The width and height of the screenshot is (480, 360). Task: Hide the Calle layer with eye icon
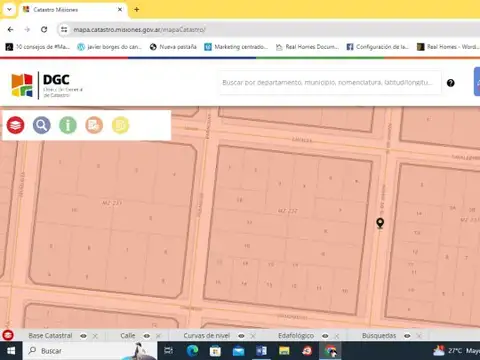pyautogui.click(x=146, y=336)
